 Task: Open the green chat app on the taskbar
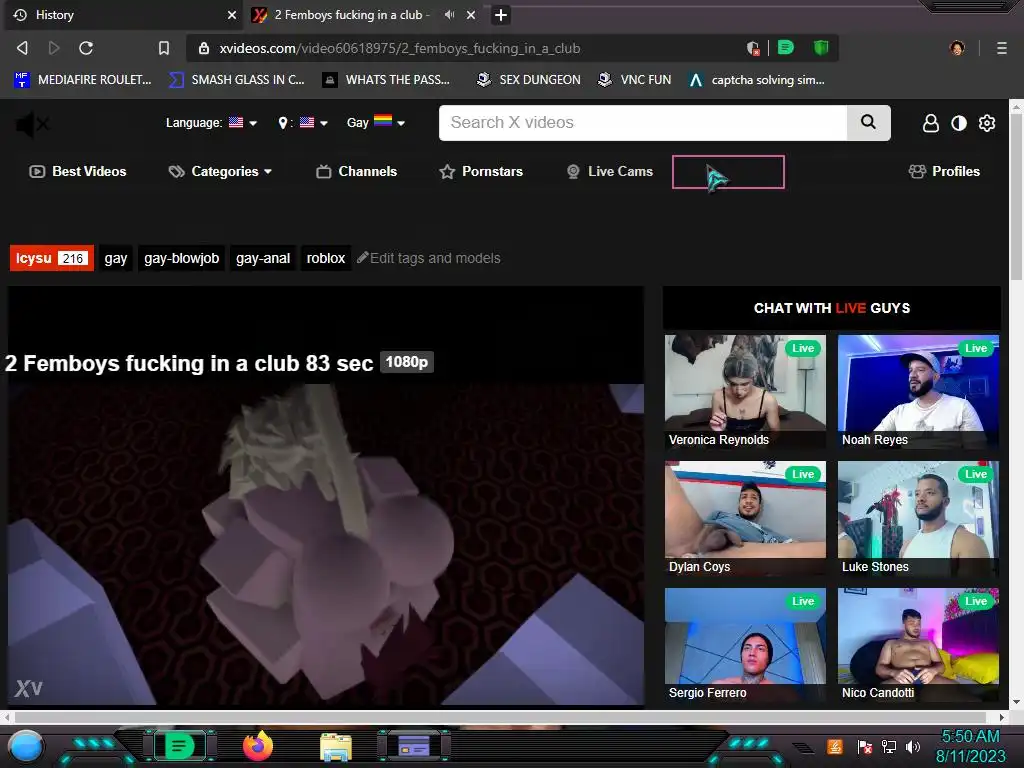pos(179,746)
